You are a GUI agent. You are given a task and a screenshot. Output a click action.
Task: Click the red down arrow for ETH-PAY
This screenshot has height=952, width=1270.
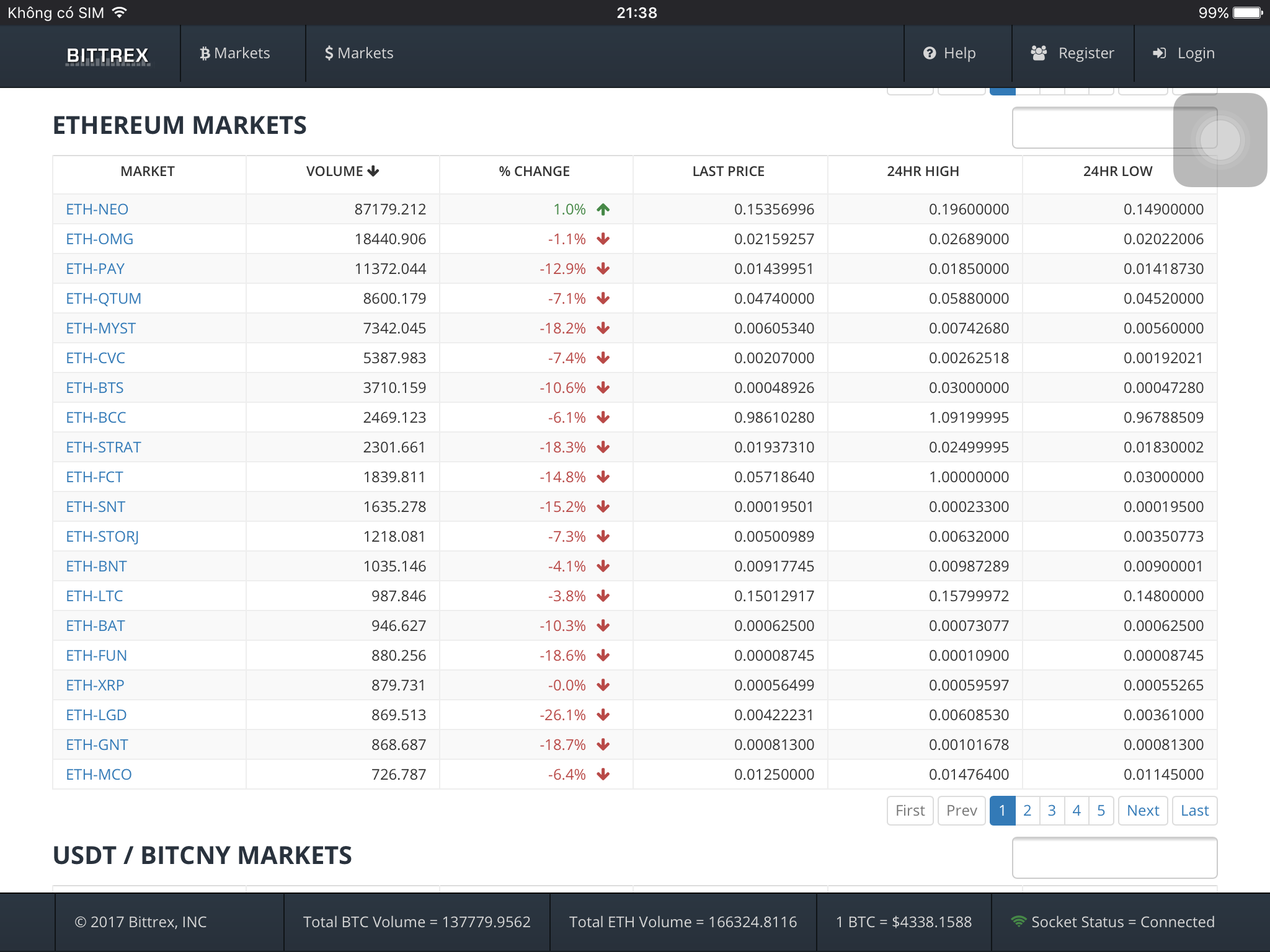point(603,269)
